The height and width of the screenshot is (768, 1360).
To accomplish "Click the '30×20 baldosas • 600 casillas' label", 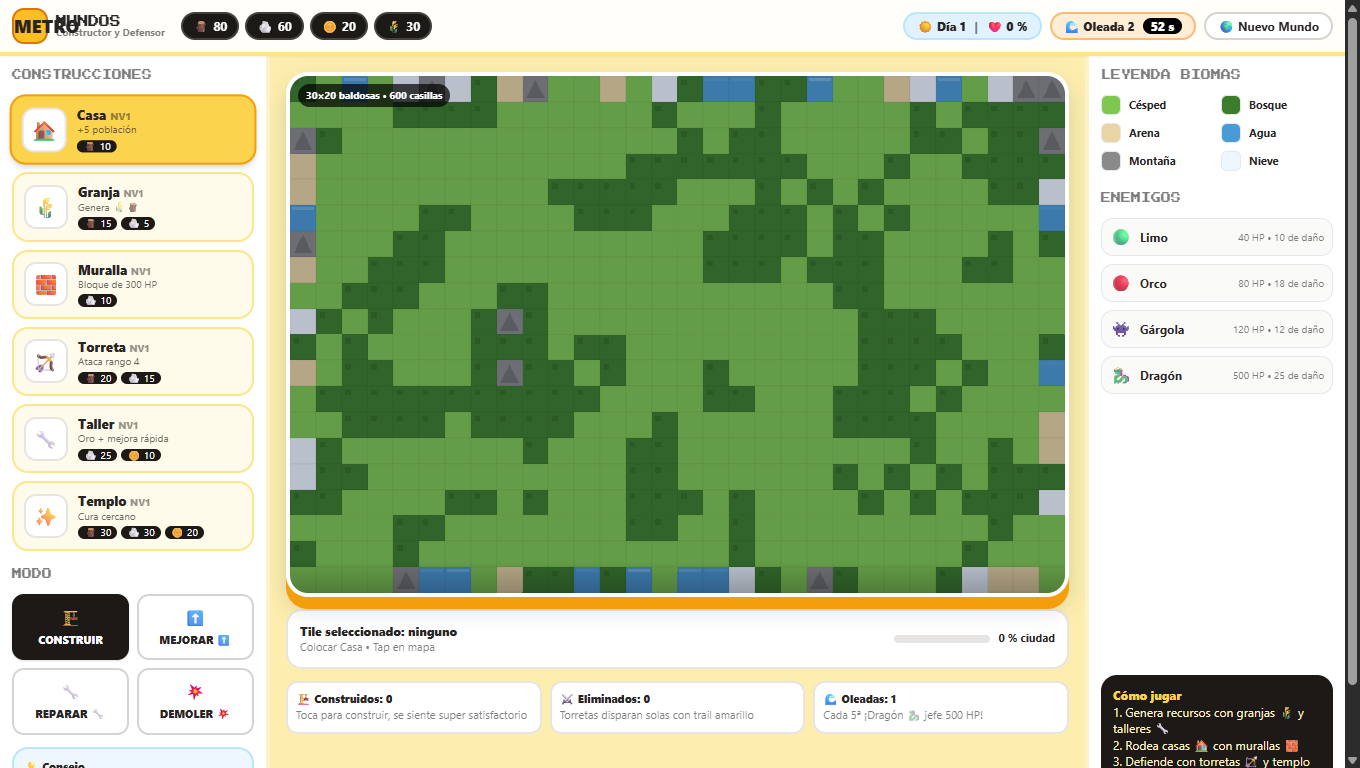I will (x=374, y=95).
